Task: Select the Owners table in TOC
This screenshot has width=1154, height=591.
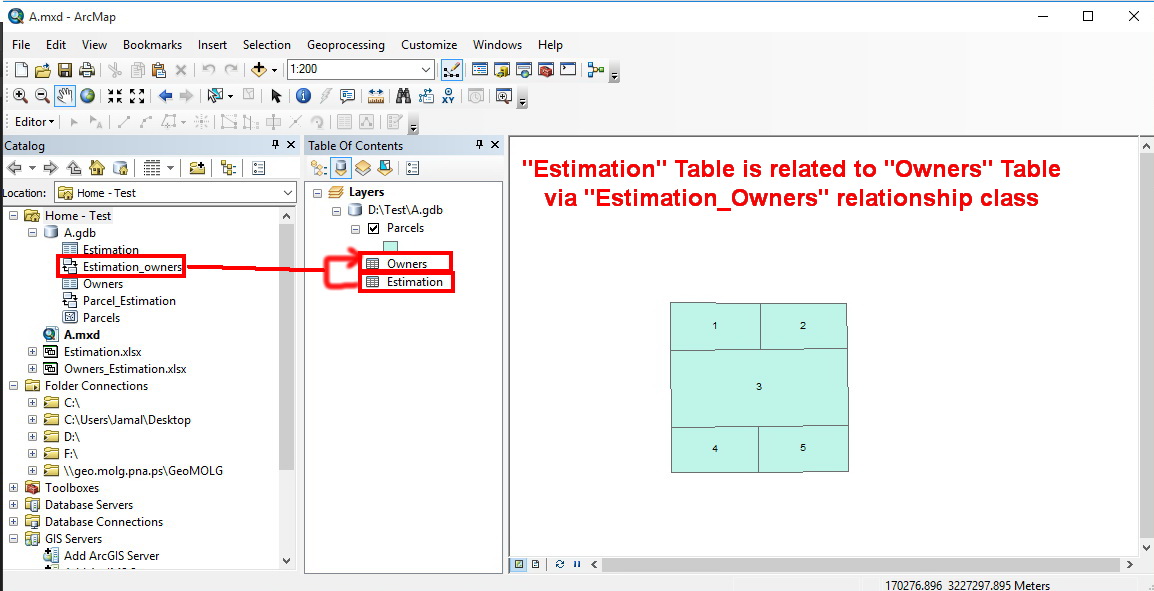Action: coord(406,263)
